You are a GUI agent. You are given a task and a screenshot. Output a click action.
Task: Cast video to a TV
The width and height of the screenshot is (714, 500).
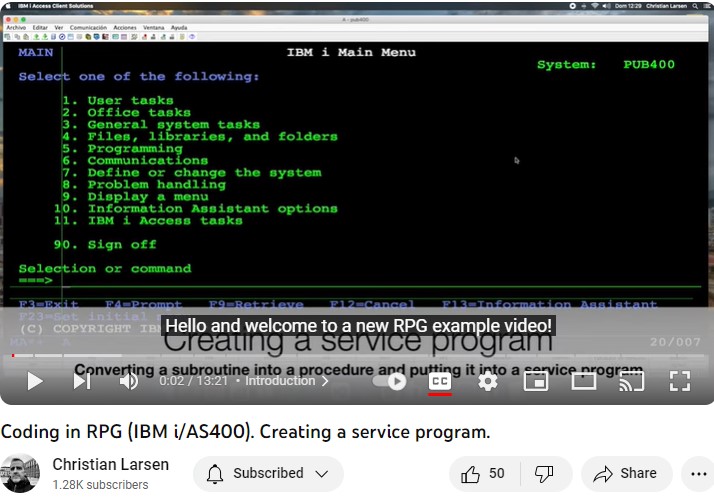tap(632, 381)
